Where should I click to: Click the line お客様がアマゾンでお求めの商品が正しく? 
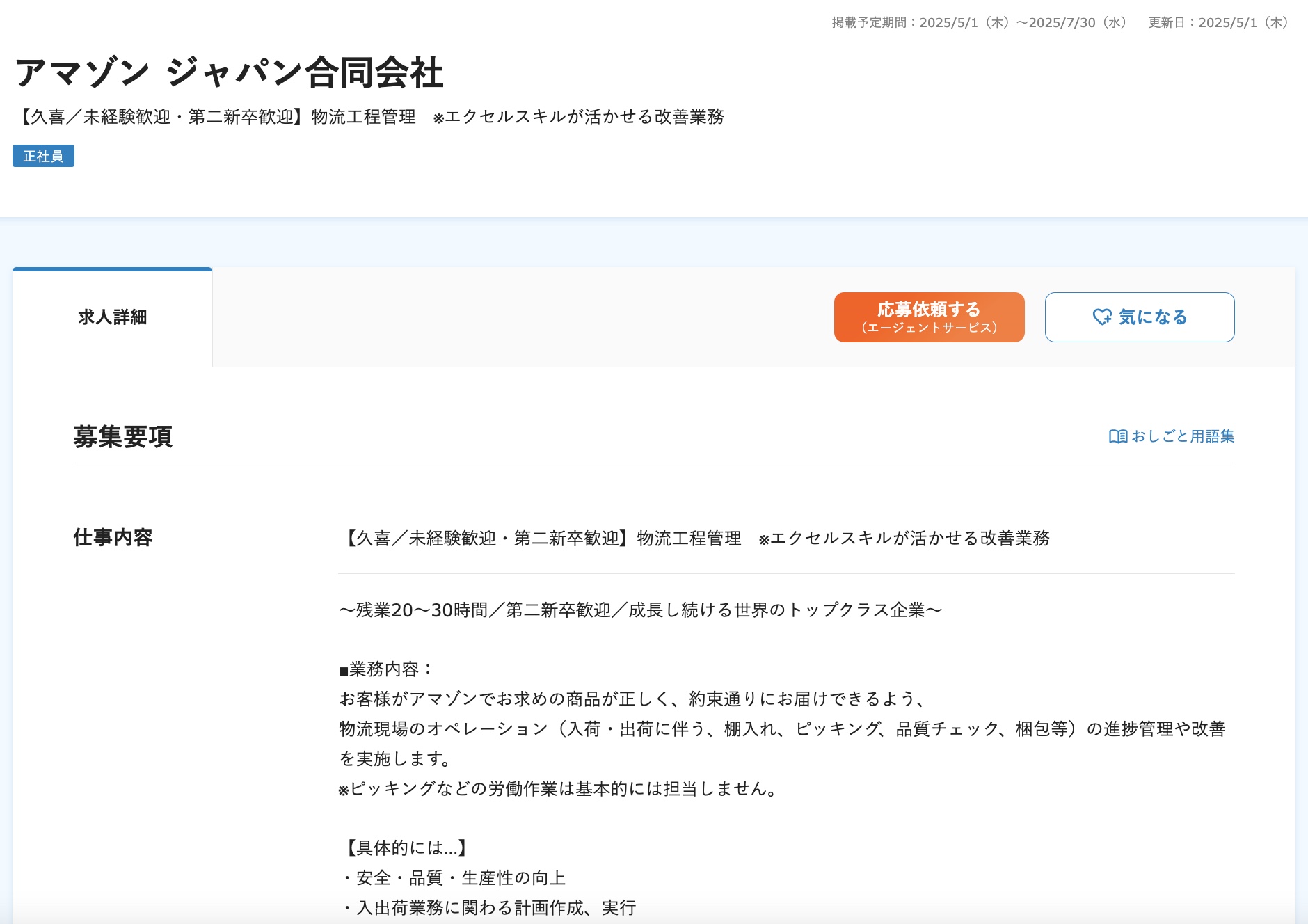tap(632, 699)
